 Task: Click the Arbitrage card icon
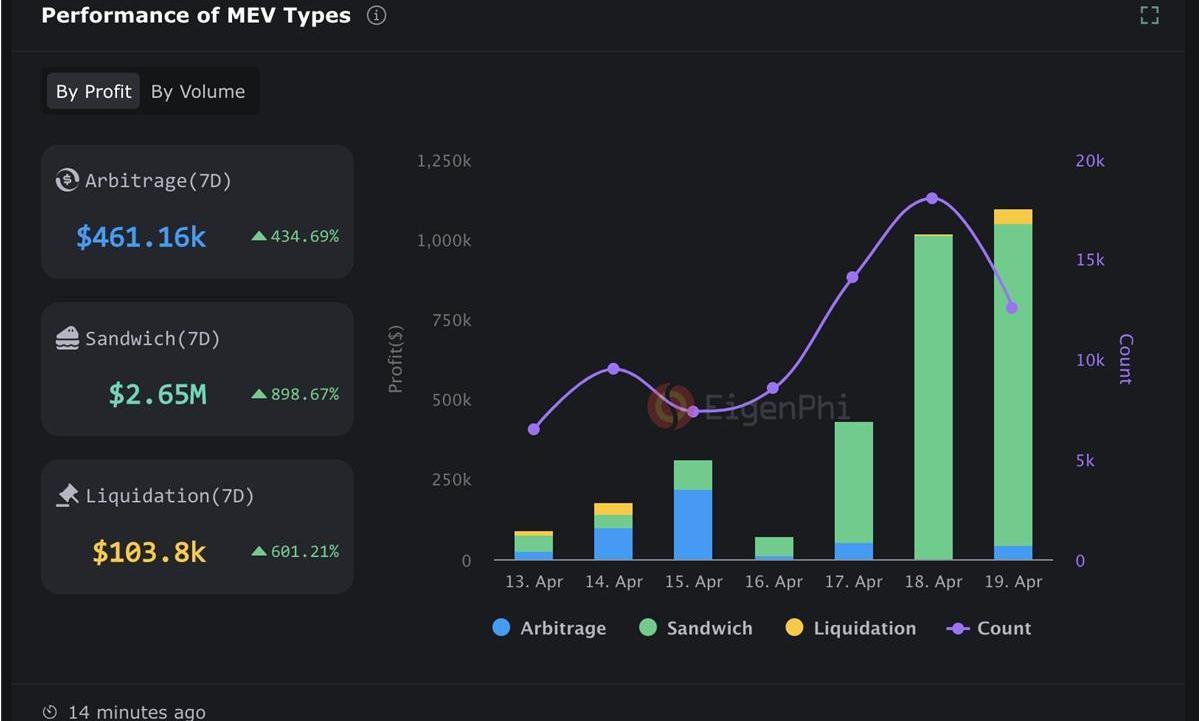coord(67,181)
